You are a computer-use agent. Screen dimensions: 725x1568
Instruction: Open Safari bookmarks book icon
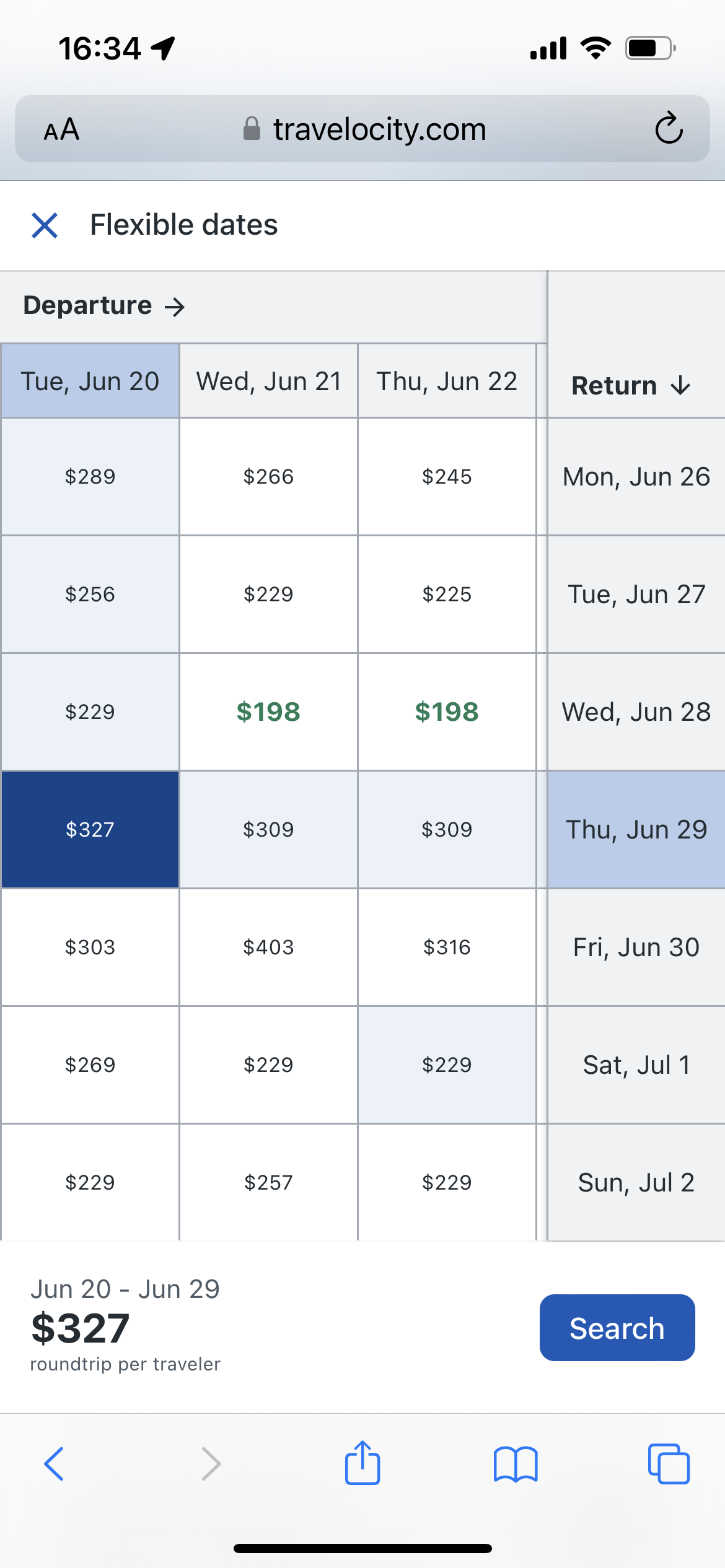516,1464
